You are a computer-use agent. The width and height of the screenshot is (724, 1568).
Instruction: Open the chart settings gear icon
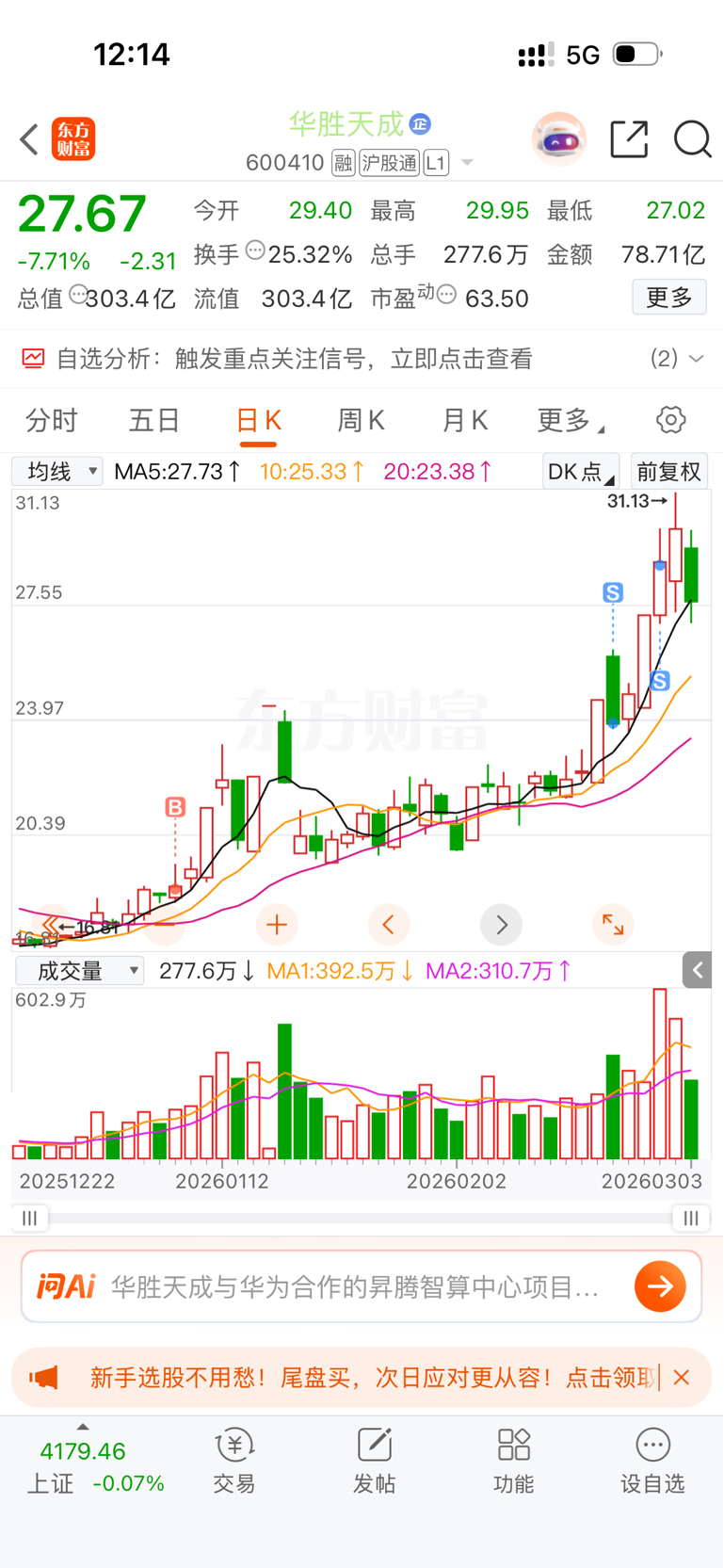point(670,420)
